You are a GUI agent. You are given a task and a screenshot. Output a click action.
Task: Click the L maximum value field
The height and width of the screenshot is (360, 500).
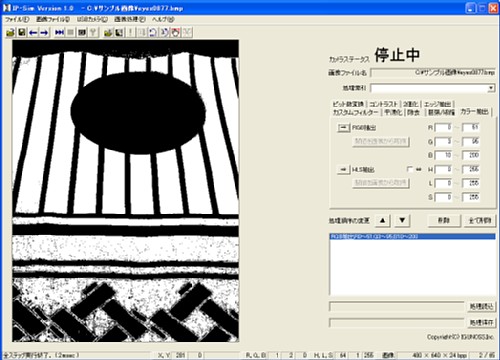click(x=471, y=183)
